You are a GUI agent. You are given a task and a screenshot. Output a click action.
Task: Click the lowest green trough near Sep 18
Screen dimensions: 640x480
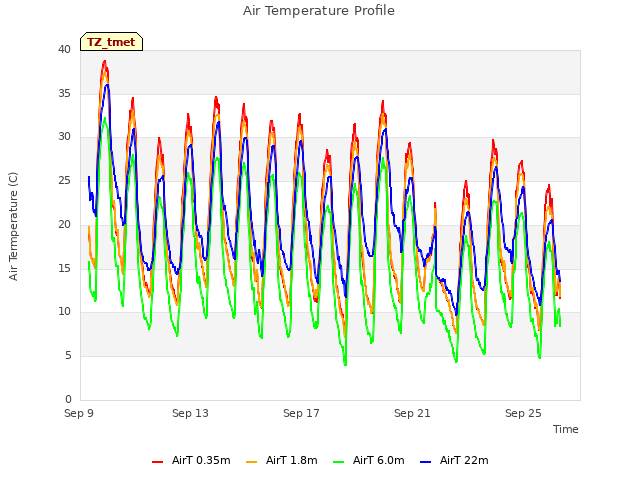coord(345,364)
